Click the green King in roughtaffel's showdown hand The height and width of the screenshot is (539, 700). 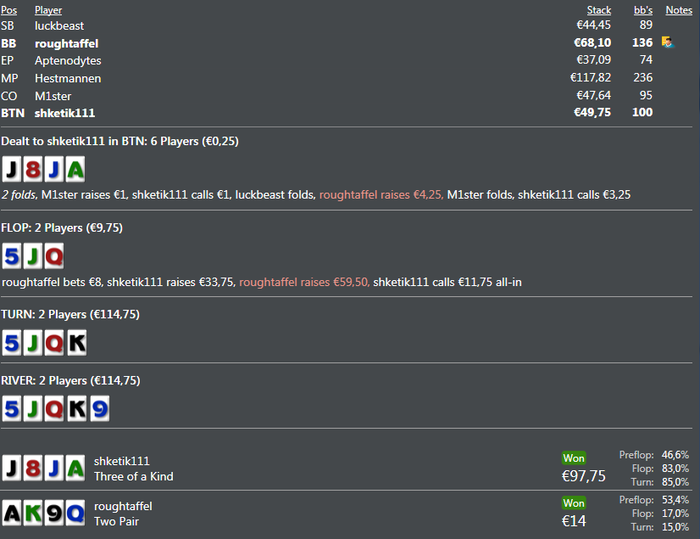point(33,513)
